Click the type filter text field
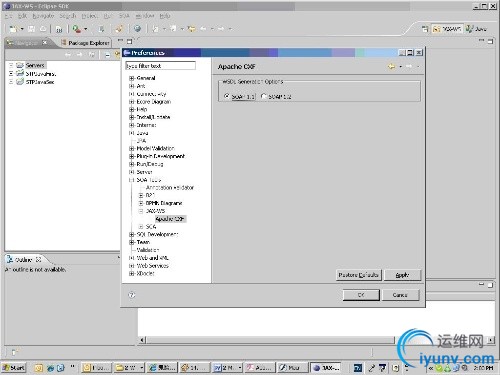The width and height of the screenshot is (500, 375). pyautogui.click(x=160, y=66)
